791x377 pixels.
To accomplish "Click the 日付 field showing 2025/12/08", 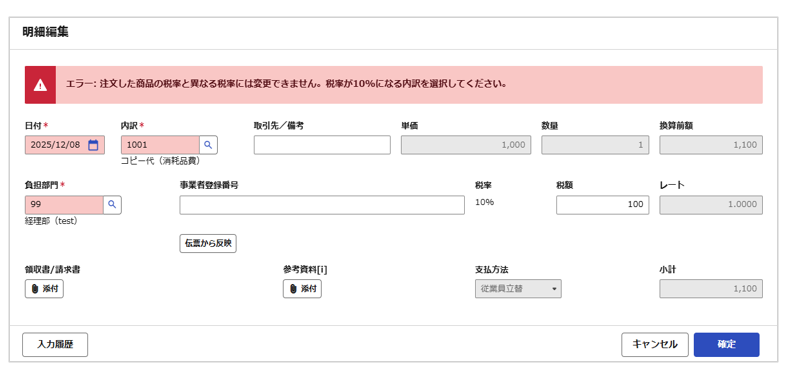I will pos(65,145).
